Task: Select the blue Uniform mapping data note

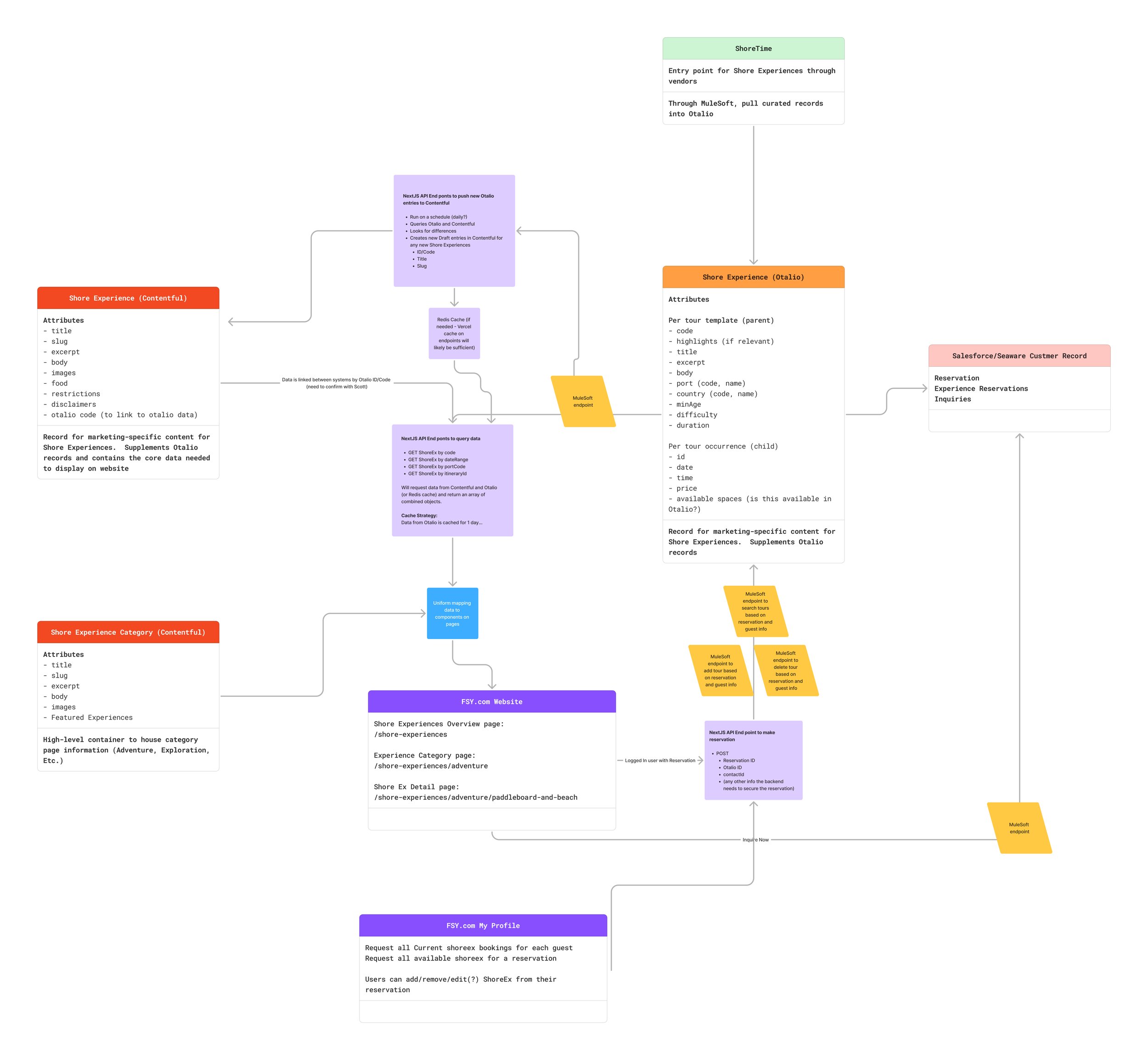Action: pos(452,613)
